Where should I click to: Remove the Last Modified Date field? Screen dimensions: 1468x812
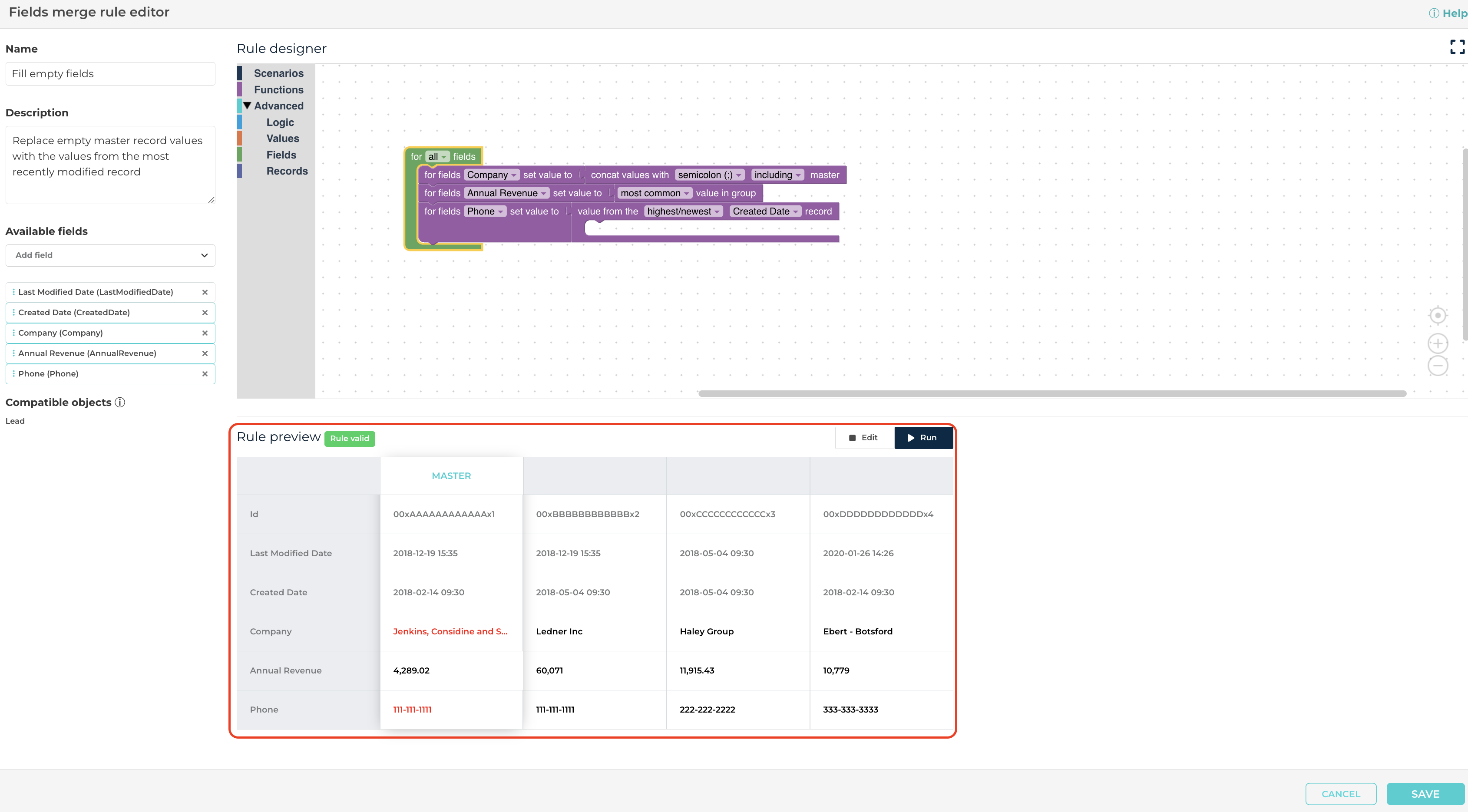(205, 292)
